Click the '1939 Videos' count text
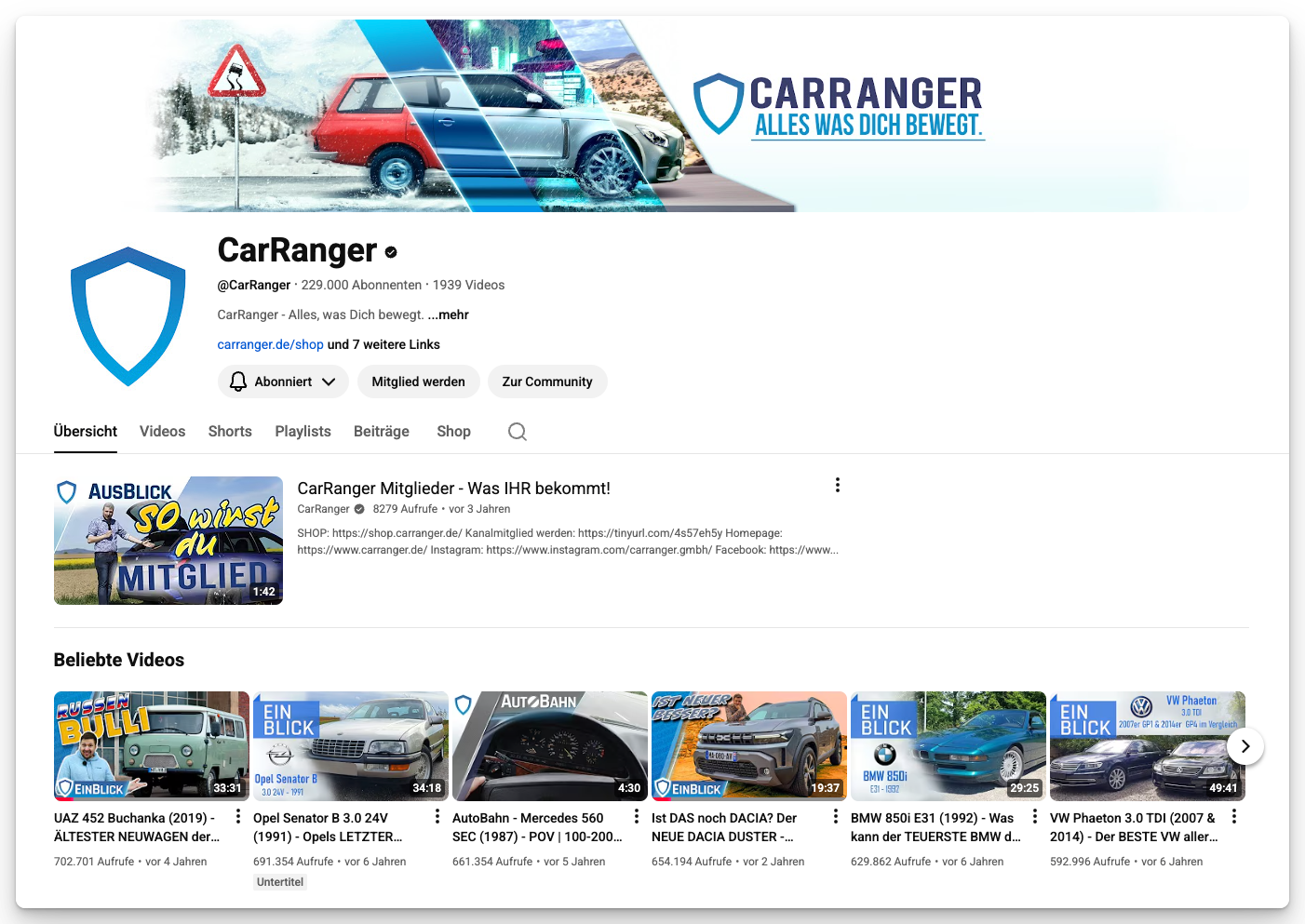This screenshot has width=1305, height=924. tap(468, 285)
